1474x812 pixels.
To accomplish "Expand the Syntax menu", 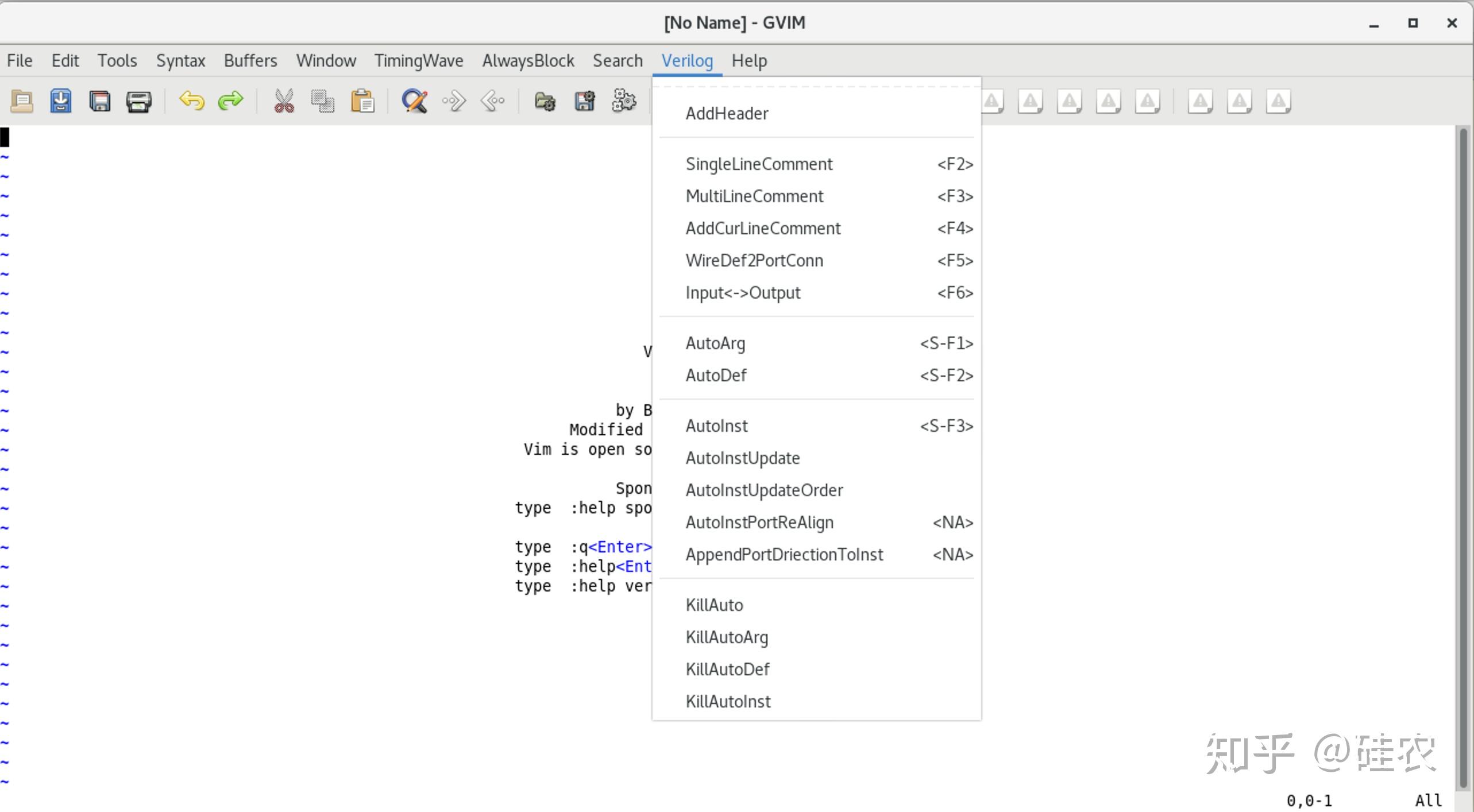I will 180,61.
